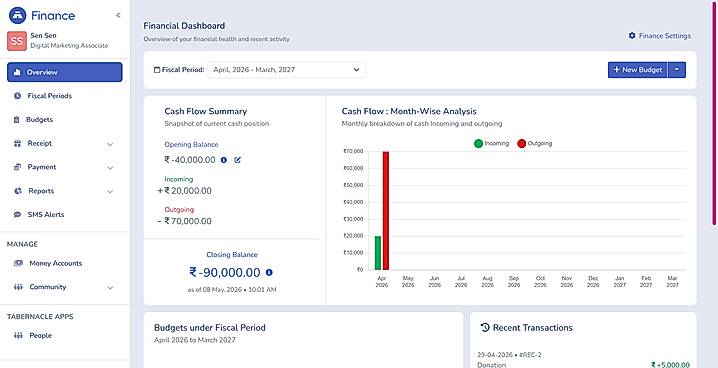The width and height of the screenshot is (718, 368).
Task: Click the ₹ -90,000.00 closing balance
Action: pyautogui.click(x=225, y=273)
